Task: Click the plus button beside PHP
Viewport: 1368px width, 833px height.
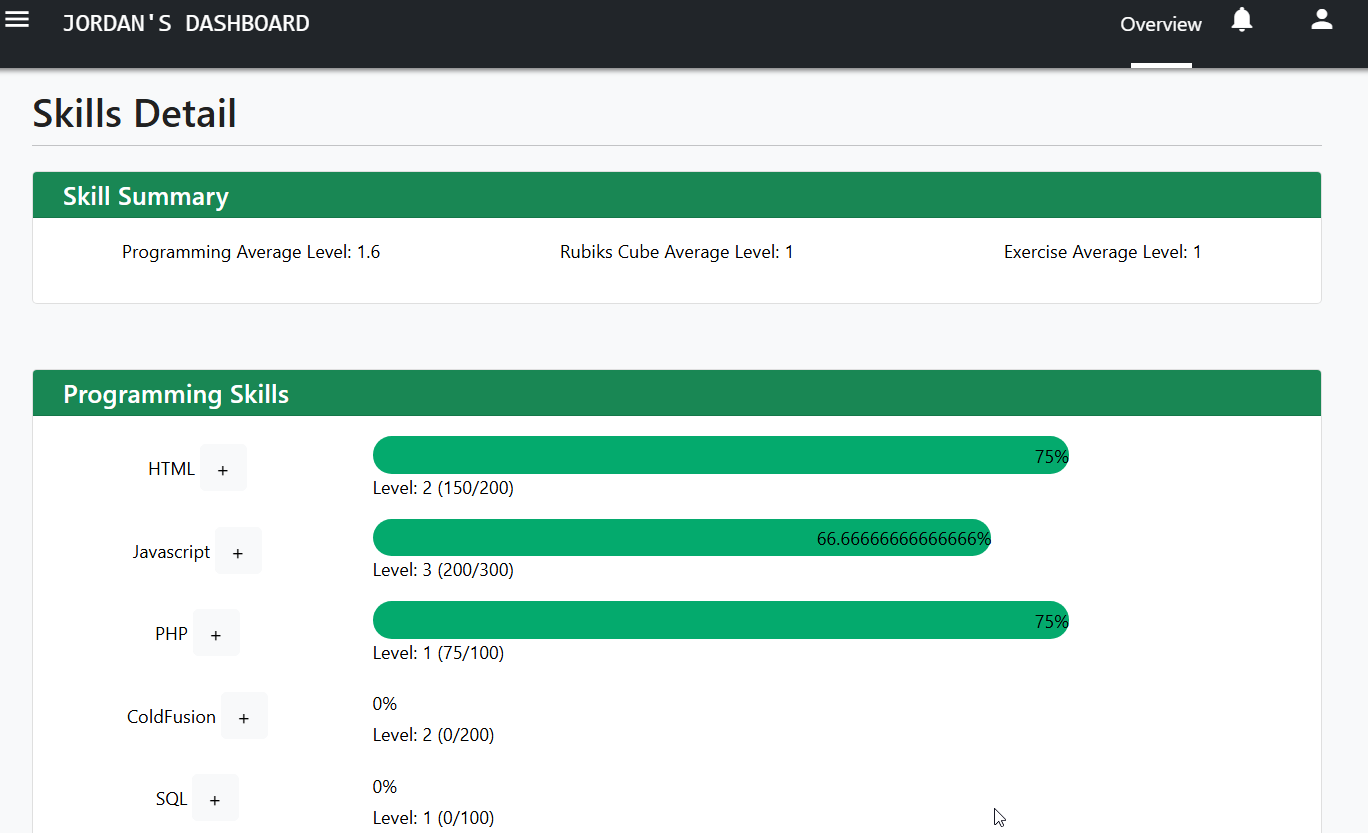Action: 216,634
